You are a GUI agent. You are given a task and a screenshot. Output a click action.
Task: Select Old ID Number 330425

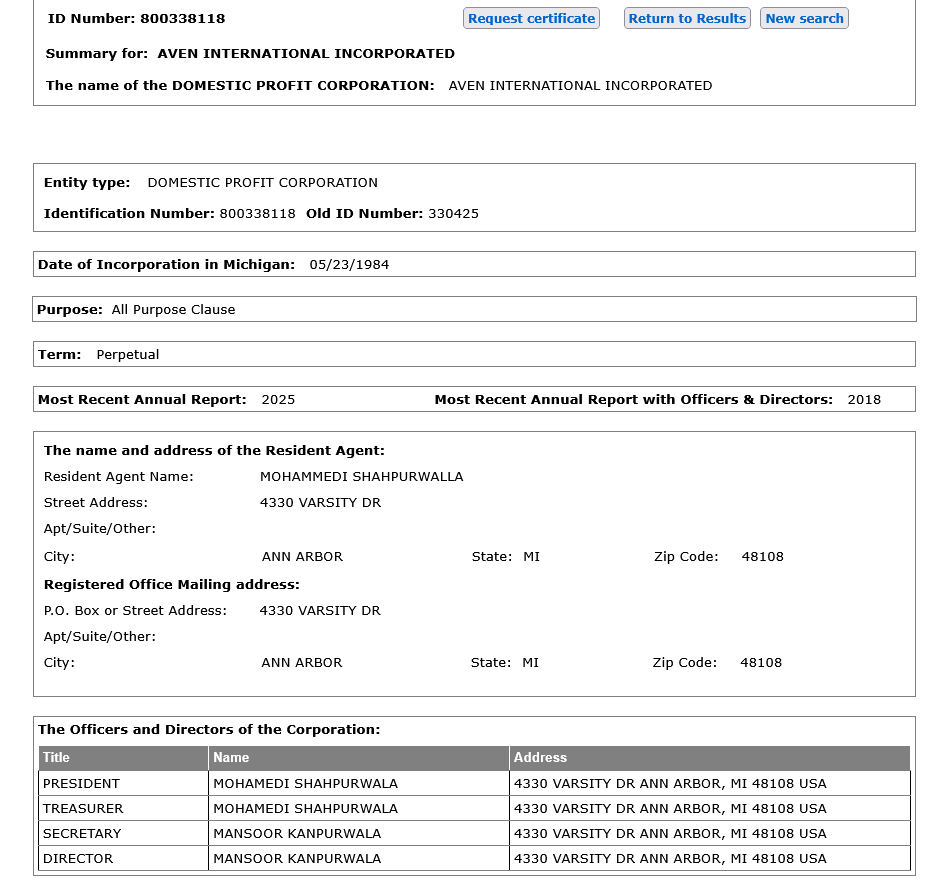tap(392, 214)
